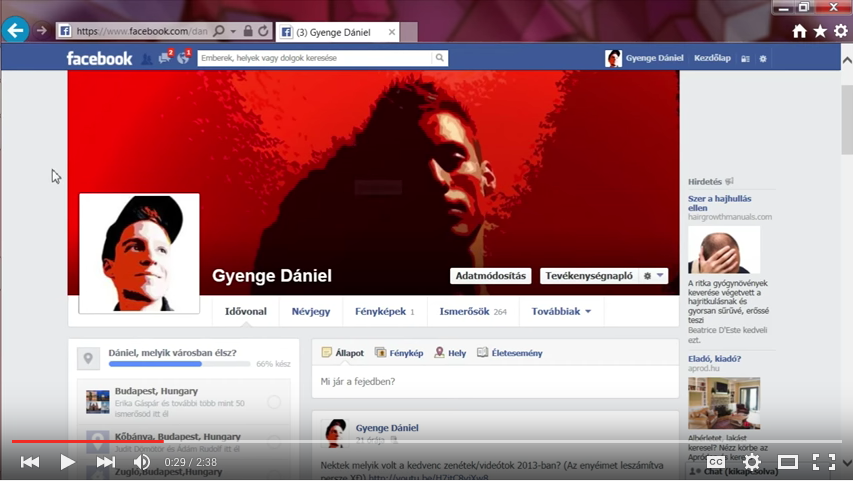Open Eladó, kiadó? ad link

[x=714, y=359]
